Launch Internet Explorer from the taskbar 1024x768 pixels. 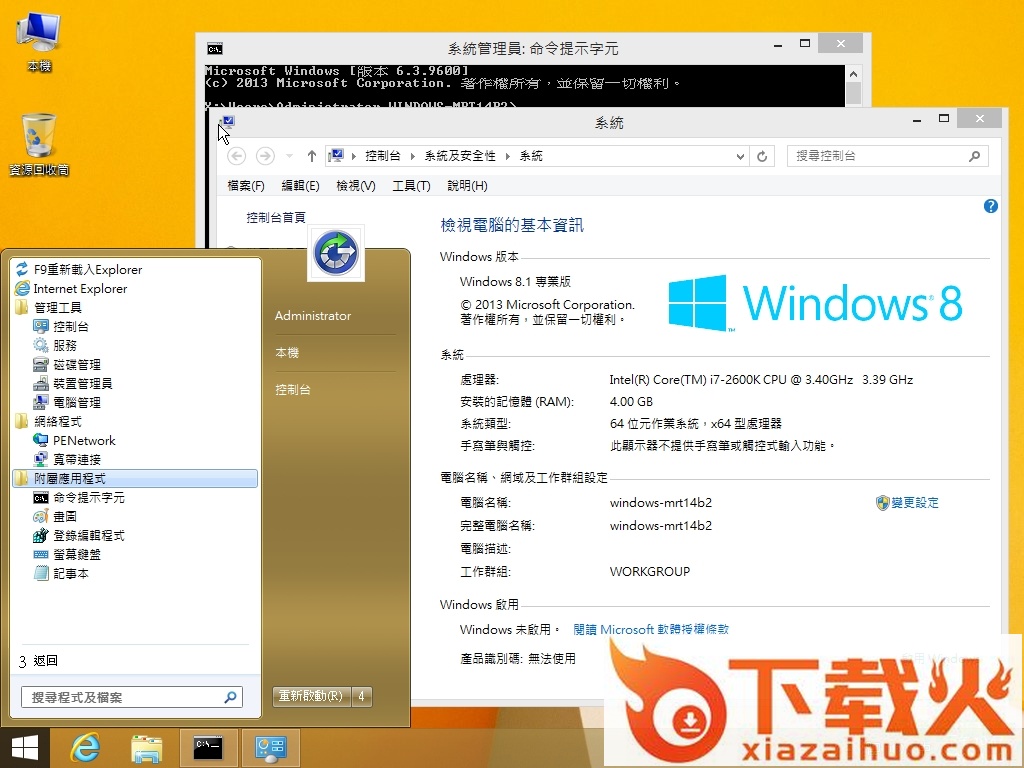coord(86,748)
